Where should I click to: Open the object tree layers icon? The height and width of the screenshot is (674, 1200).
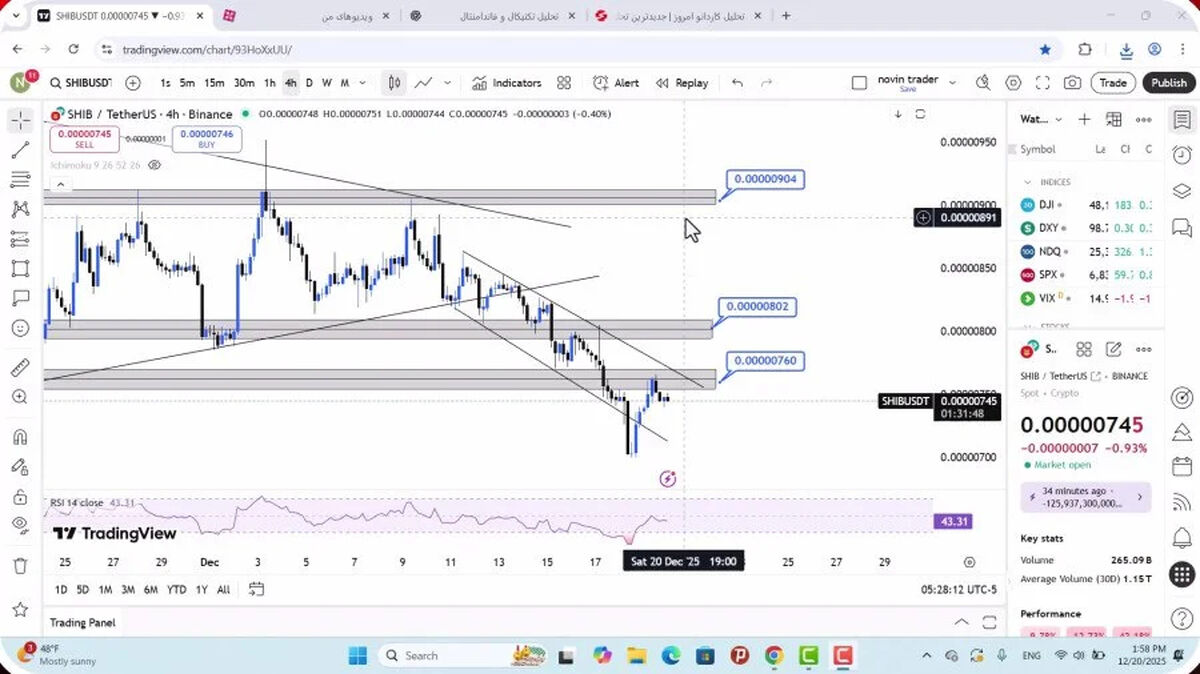[1182, 190]
